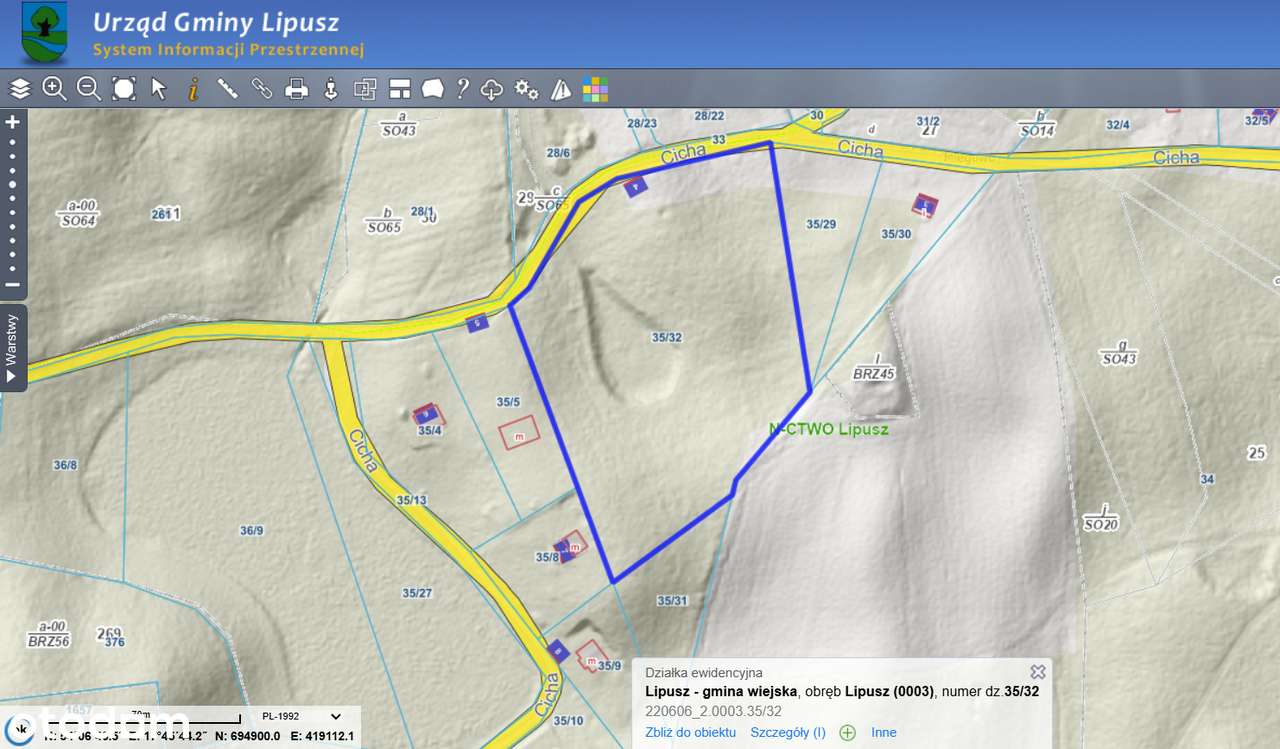Click the highlighted parcel label 35/32 on the map
1280x749 pixels.
tap(666, 338)
